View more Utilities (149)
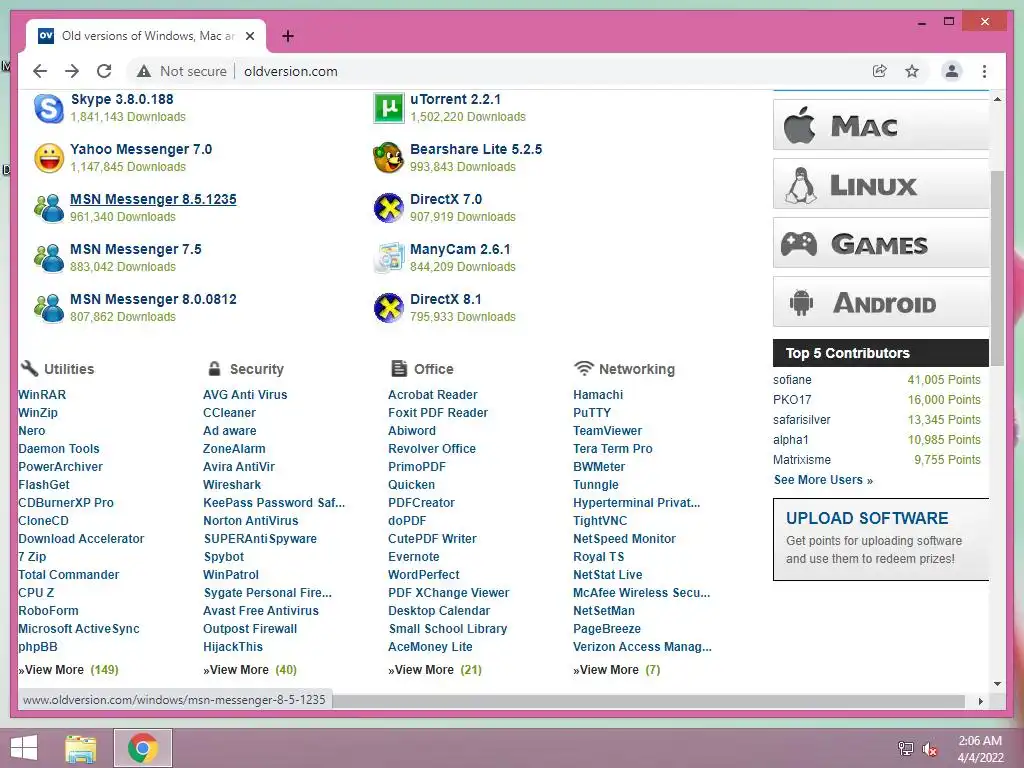1024x768 pixels. click(x=69, y=669)
